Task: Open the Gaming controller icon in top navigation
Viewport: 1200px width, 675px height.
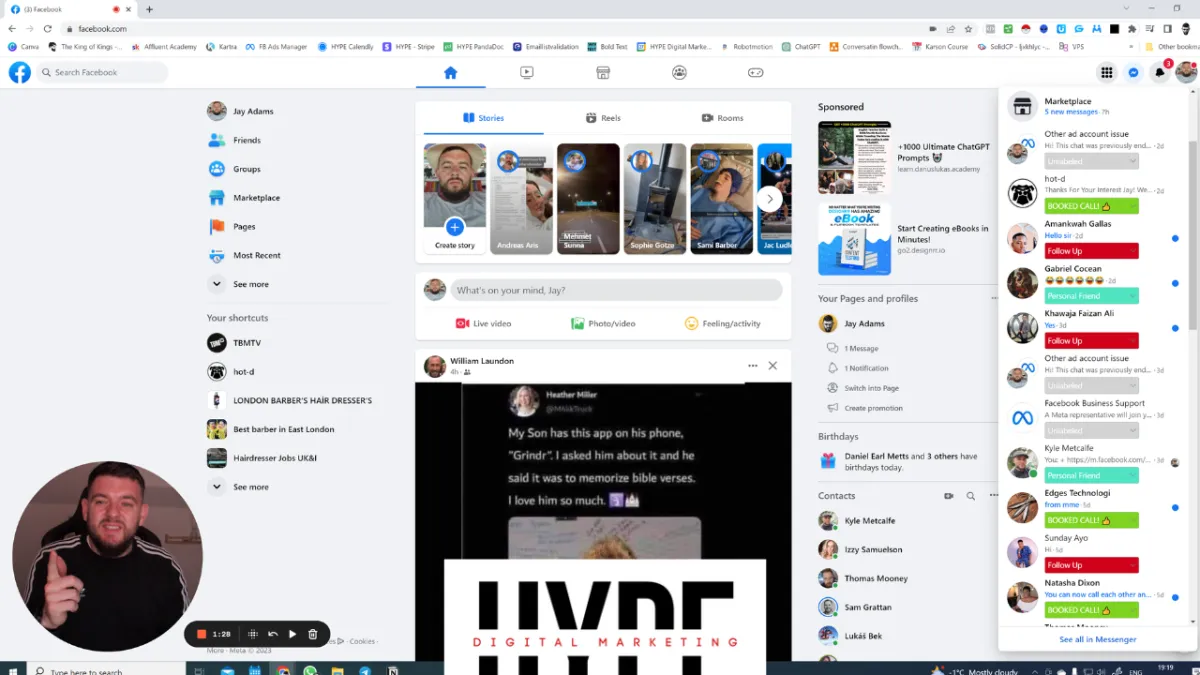Action: point(756,72)
